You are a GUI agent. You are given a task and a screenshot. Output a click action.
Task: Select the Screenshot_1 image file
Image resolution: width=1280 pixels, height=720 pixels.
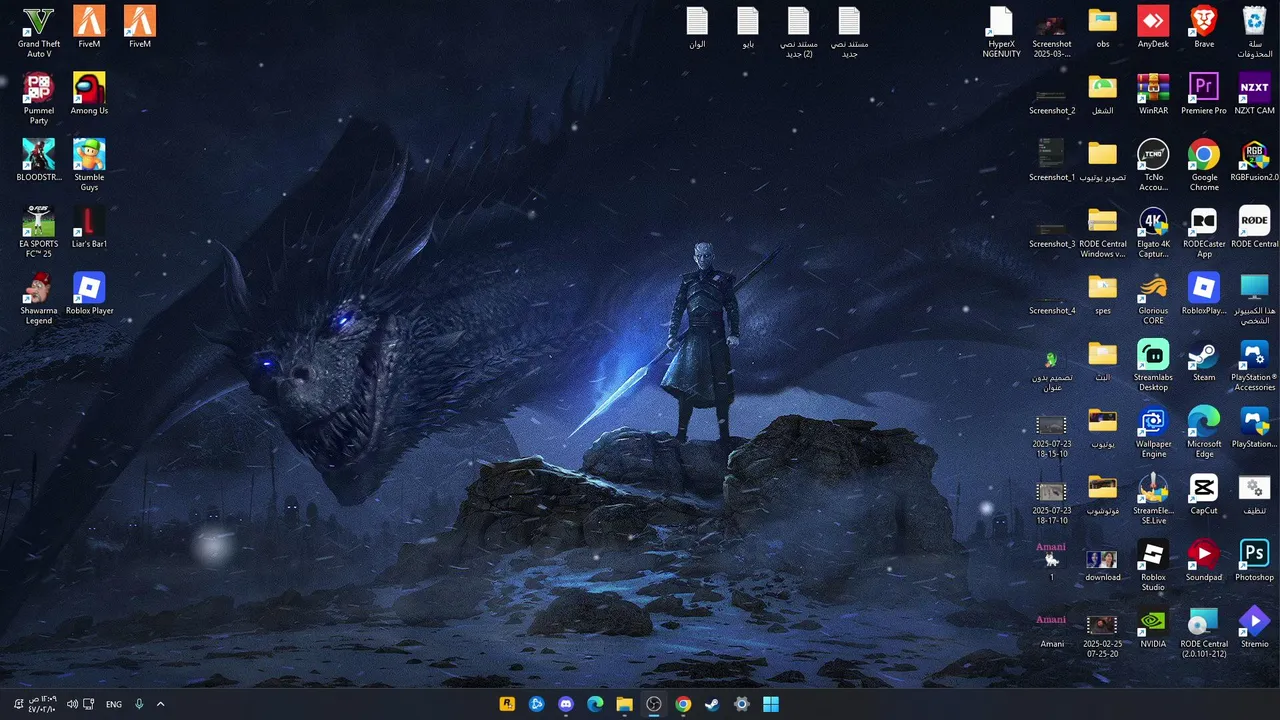pos(1052,160)
